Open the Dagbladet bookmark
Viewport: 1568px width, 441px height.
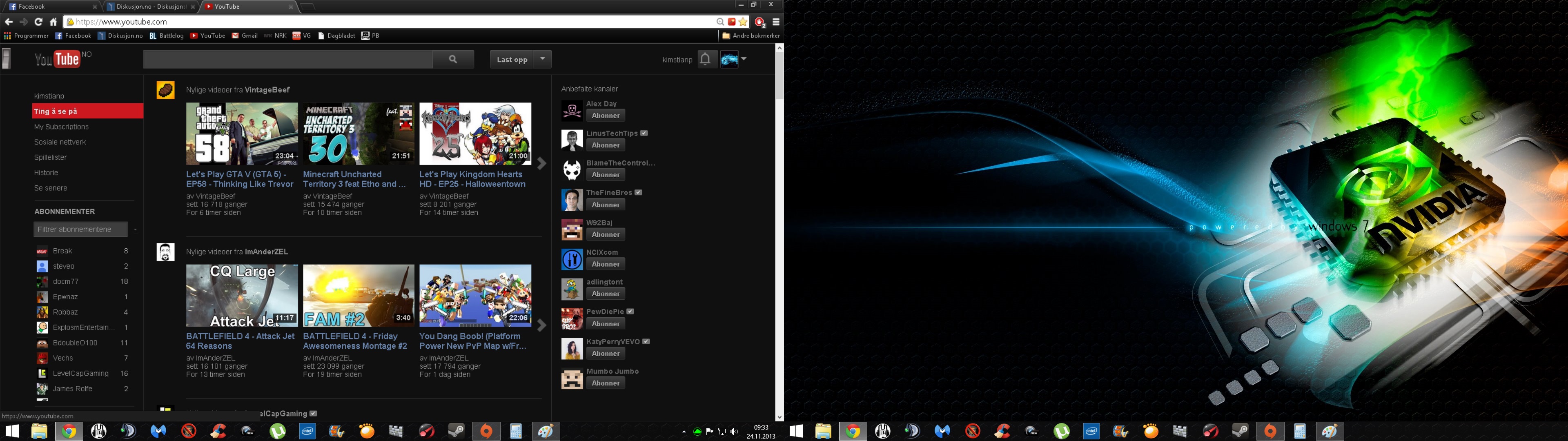336,36
